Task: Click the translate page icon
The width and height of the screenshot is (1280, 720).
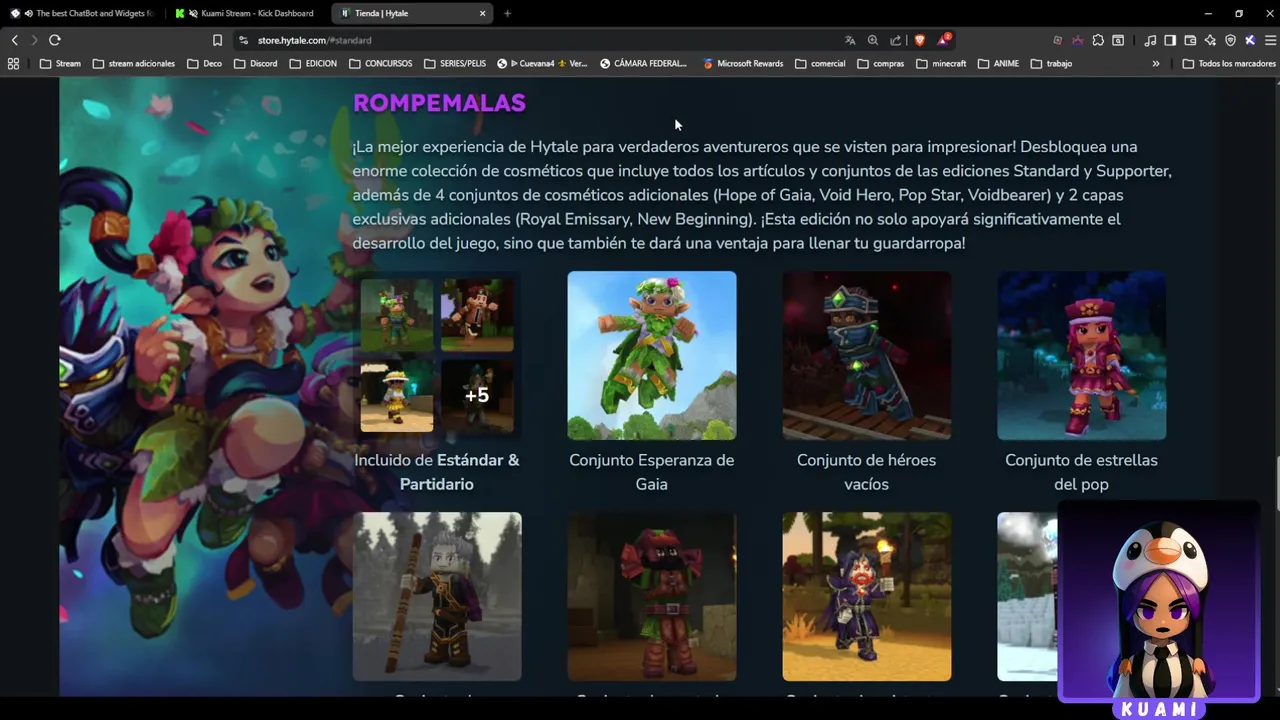Action: [x=850, y=40]
